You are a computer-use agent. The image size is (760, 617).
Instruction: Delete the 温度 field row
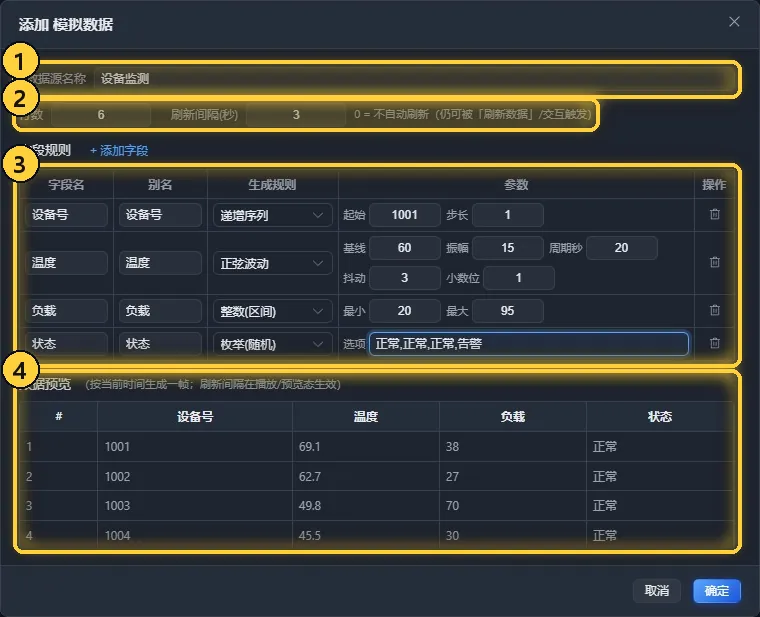coord(714,262)
